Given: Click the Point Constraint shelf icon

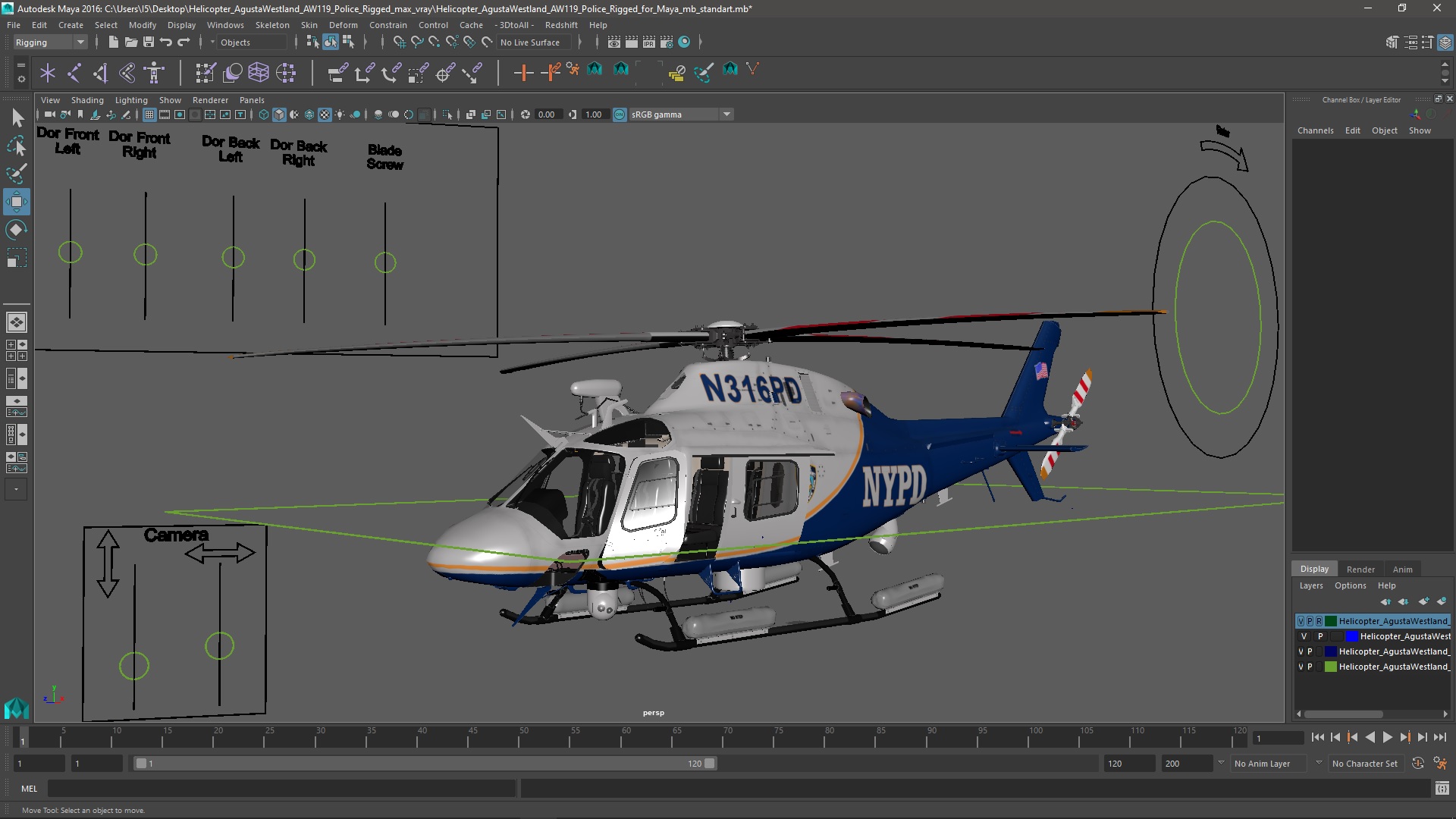Looking at the screenshot, I should point(364,73).
